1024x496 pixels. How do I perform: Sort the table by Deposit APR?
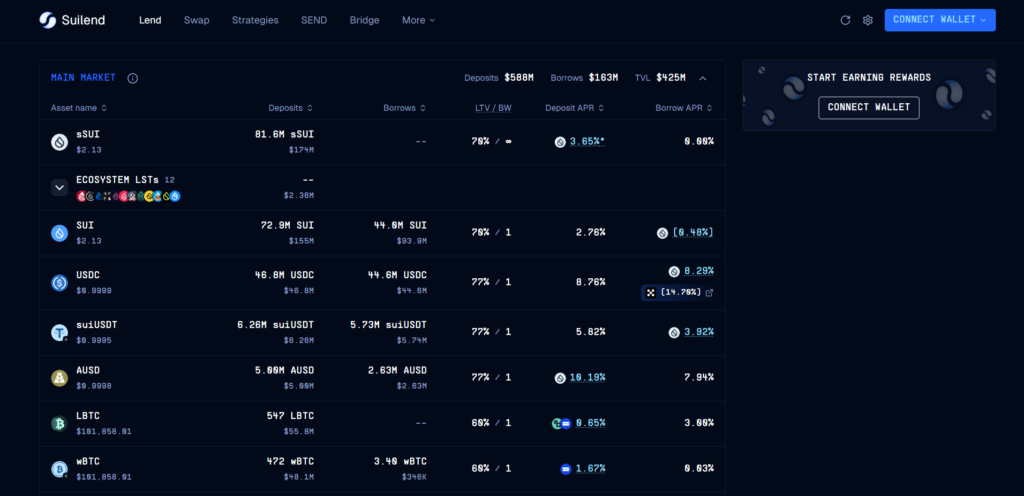pyautogui.click(x=574, y=108)
